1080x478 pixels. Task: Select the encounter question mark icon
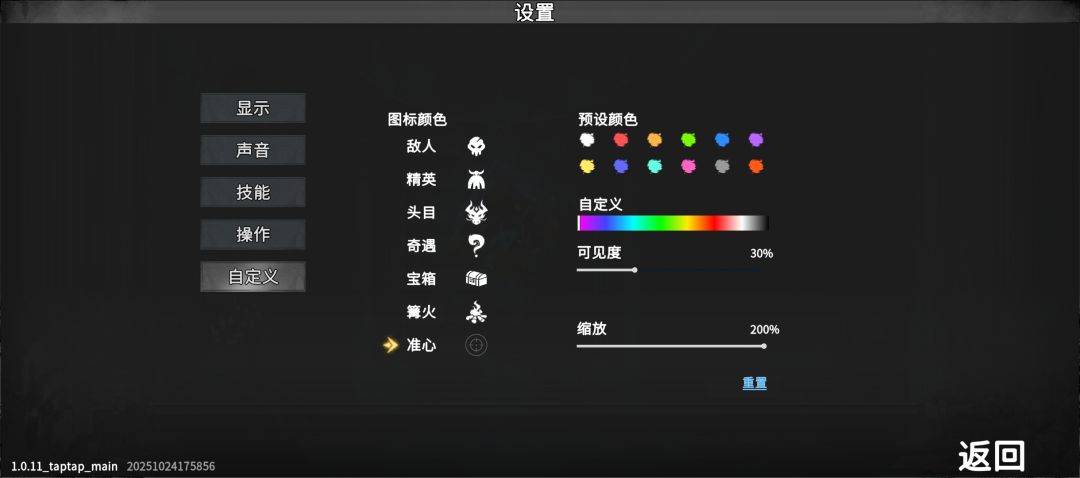point(476,245)
